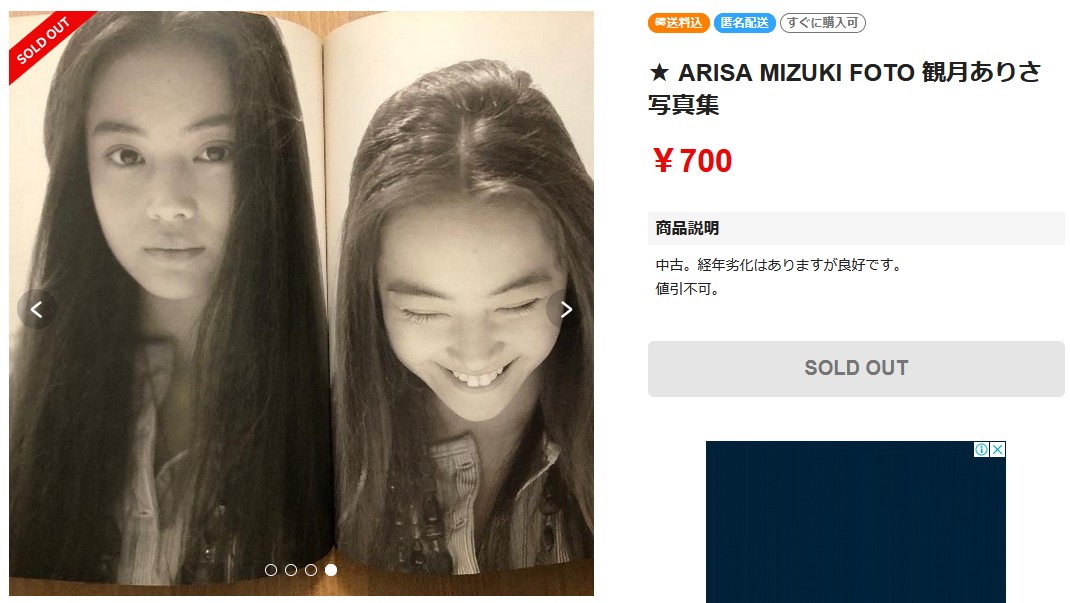Screen dimensions: 1070x603
Task: Select third carousel dot indicator
Action: coord(310,570)
